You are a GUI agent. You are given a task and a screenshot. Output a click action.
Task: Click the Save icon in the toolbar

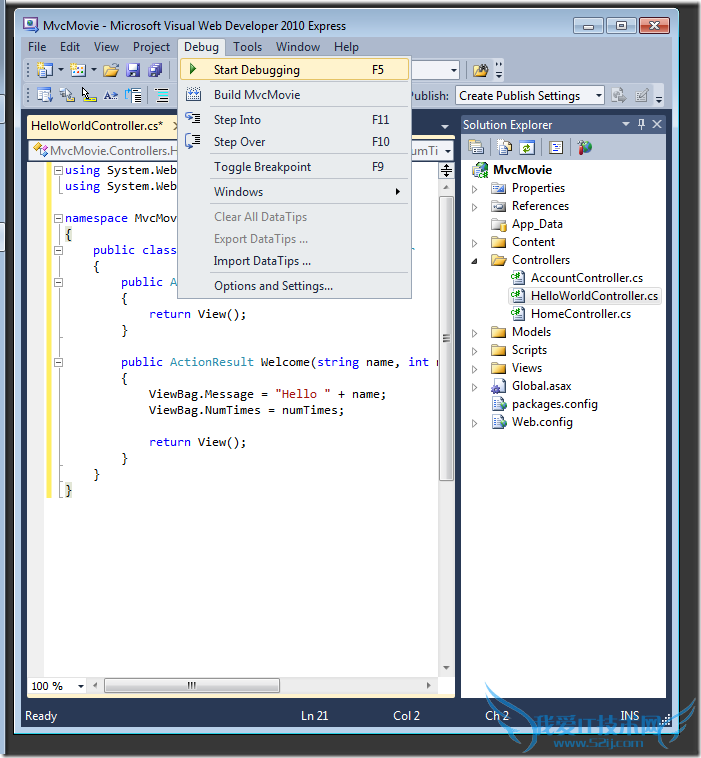[x=133, y=70]
